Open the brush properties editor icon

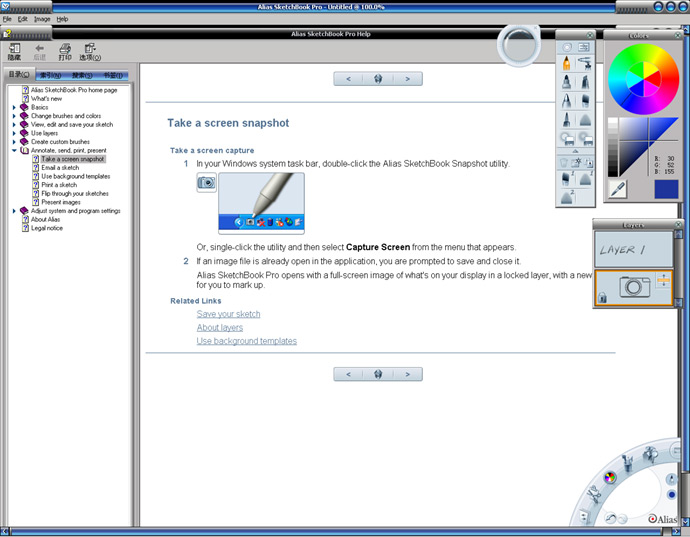tap(584, 47)
